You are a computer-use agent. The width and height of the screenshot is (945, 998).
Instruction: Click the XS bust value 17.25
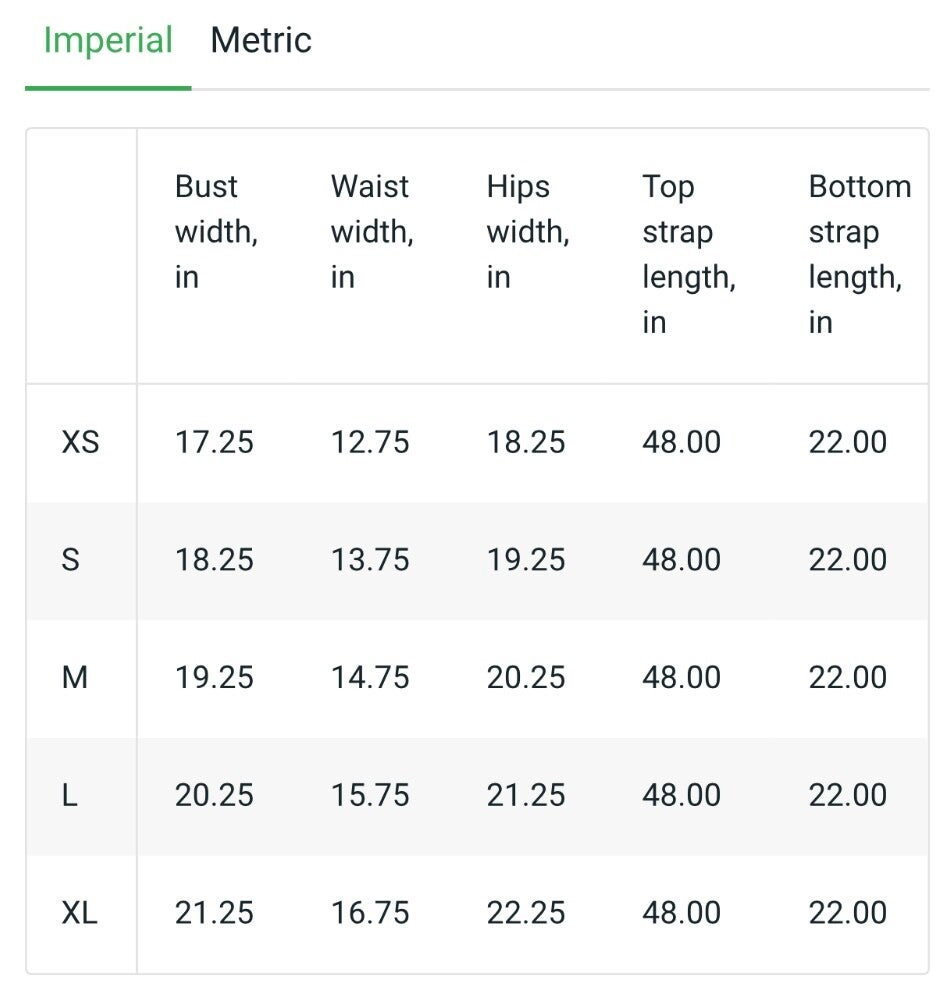pos(214,442)
